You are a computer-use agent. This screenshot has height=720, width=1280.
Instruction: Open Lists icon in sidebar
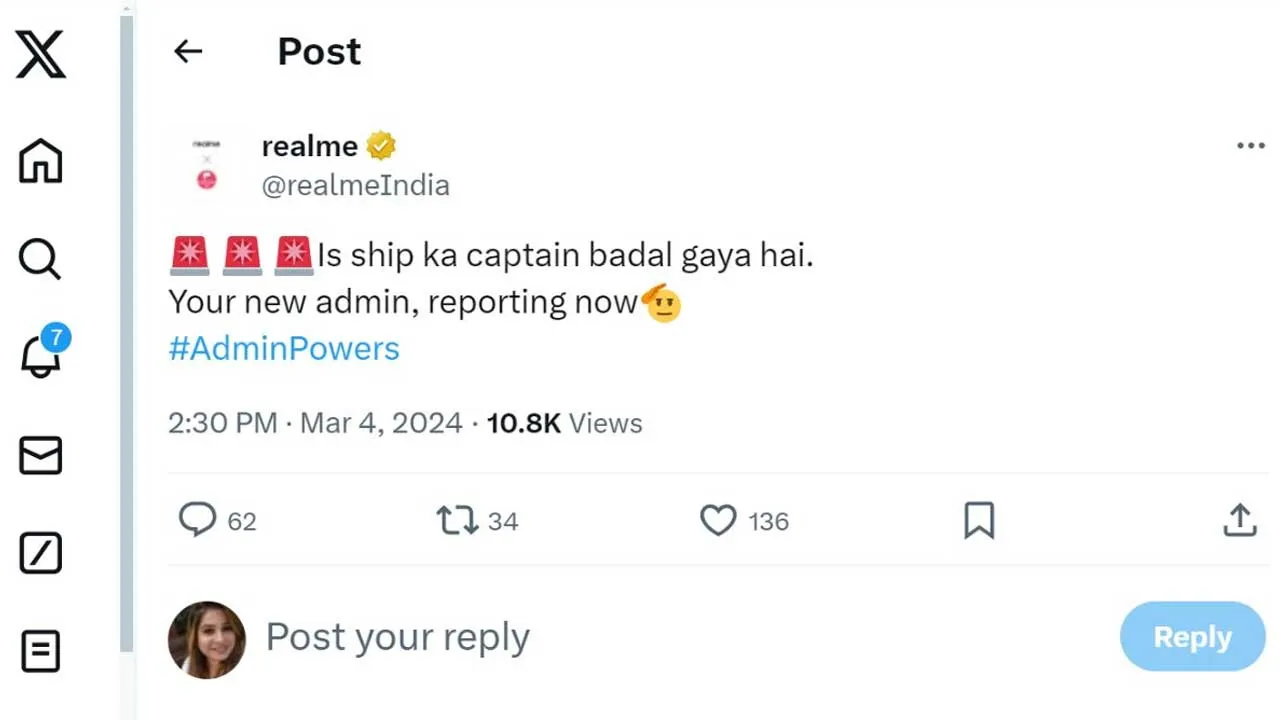41,651
